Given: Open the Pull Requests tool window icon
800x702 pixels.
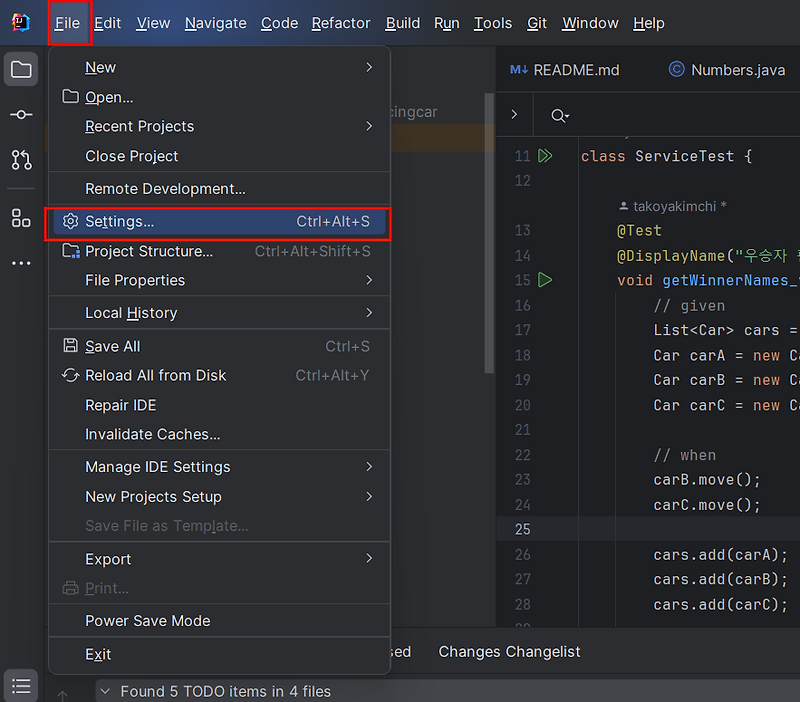Looking at the screenshot, I should click(x=21, y=160).
